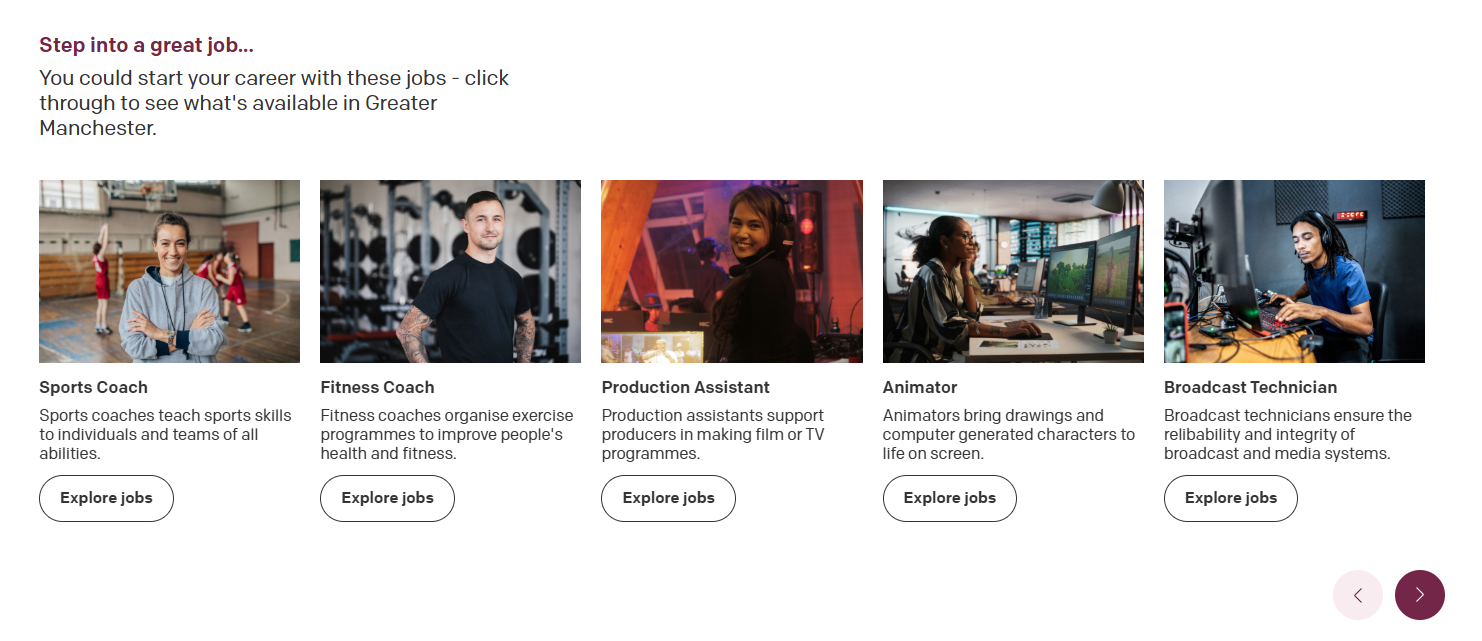Explore jobs for Animator
This screenshot has width=1482, height=641.
click(x=949, y=498)
